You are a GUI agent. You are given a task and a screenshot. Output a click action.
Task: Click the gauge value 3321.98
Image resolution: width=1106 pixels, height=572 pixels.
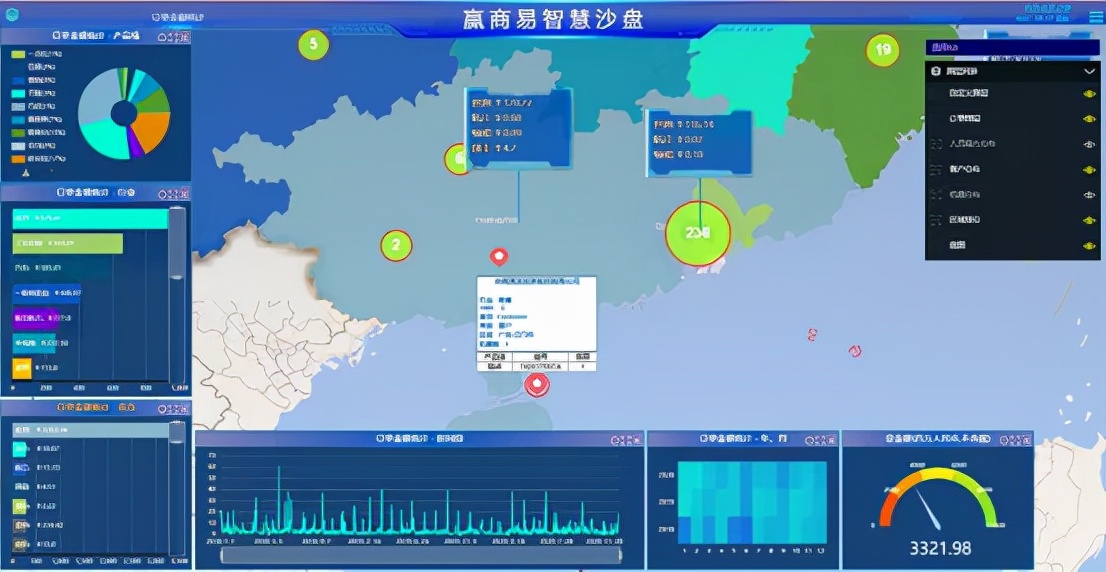(940, 548)
